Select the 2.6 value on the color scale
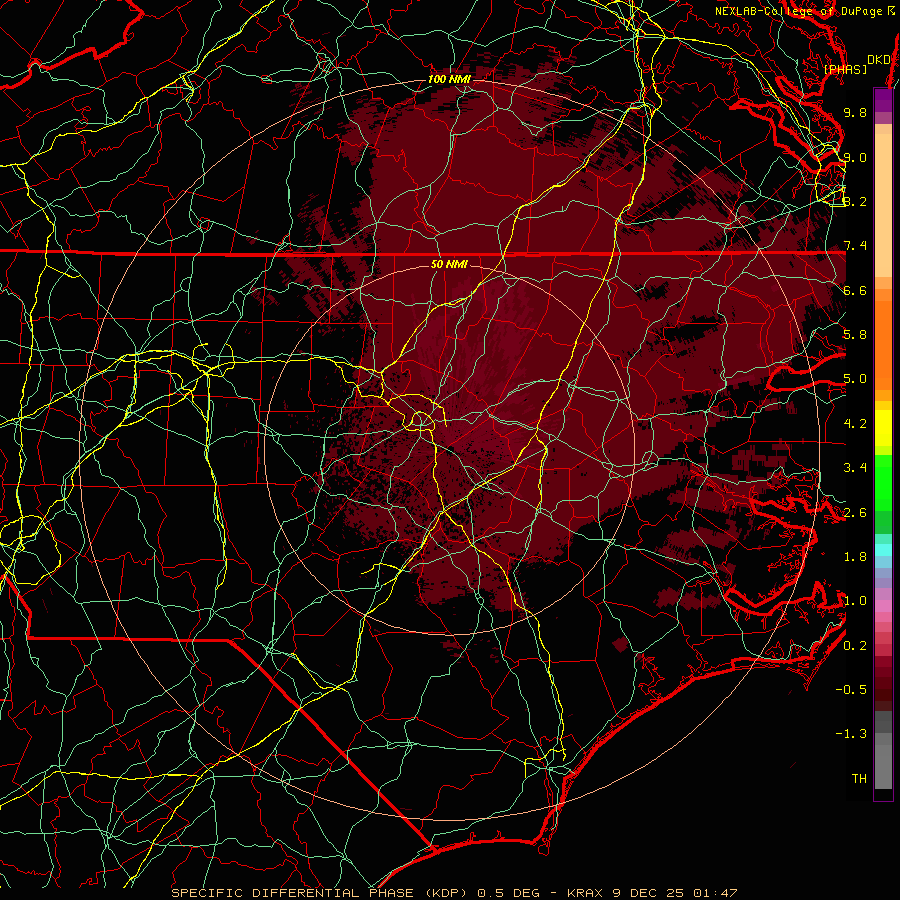This screenshot has width=900, height=900. [855, 513]
